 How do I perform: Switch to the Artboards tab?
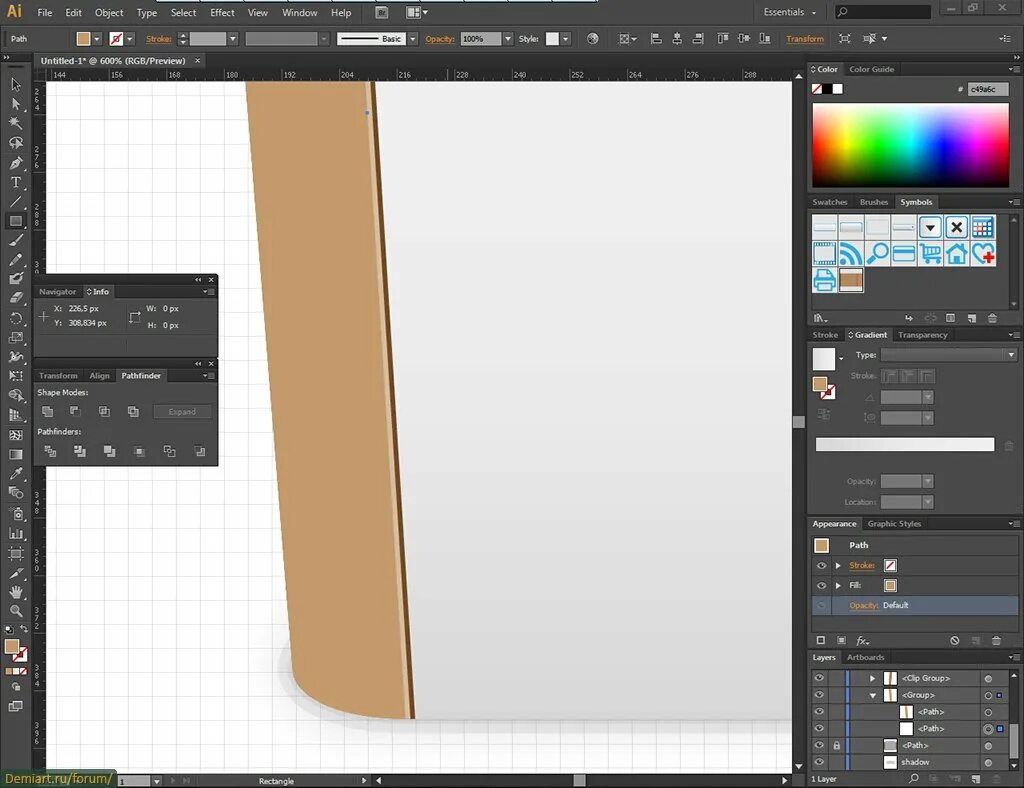865,657
